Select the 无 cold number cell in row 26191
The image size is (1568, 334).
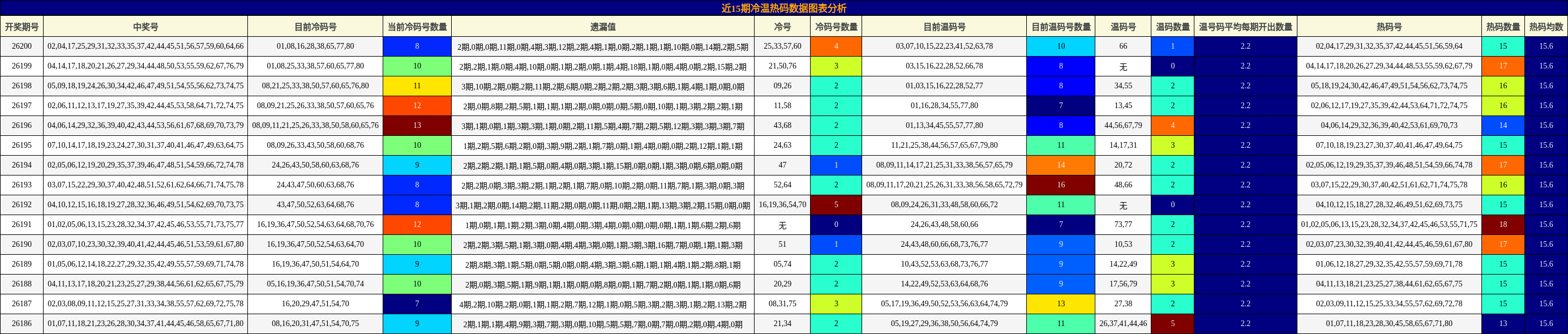click(x=782, y=225)
